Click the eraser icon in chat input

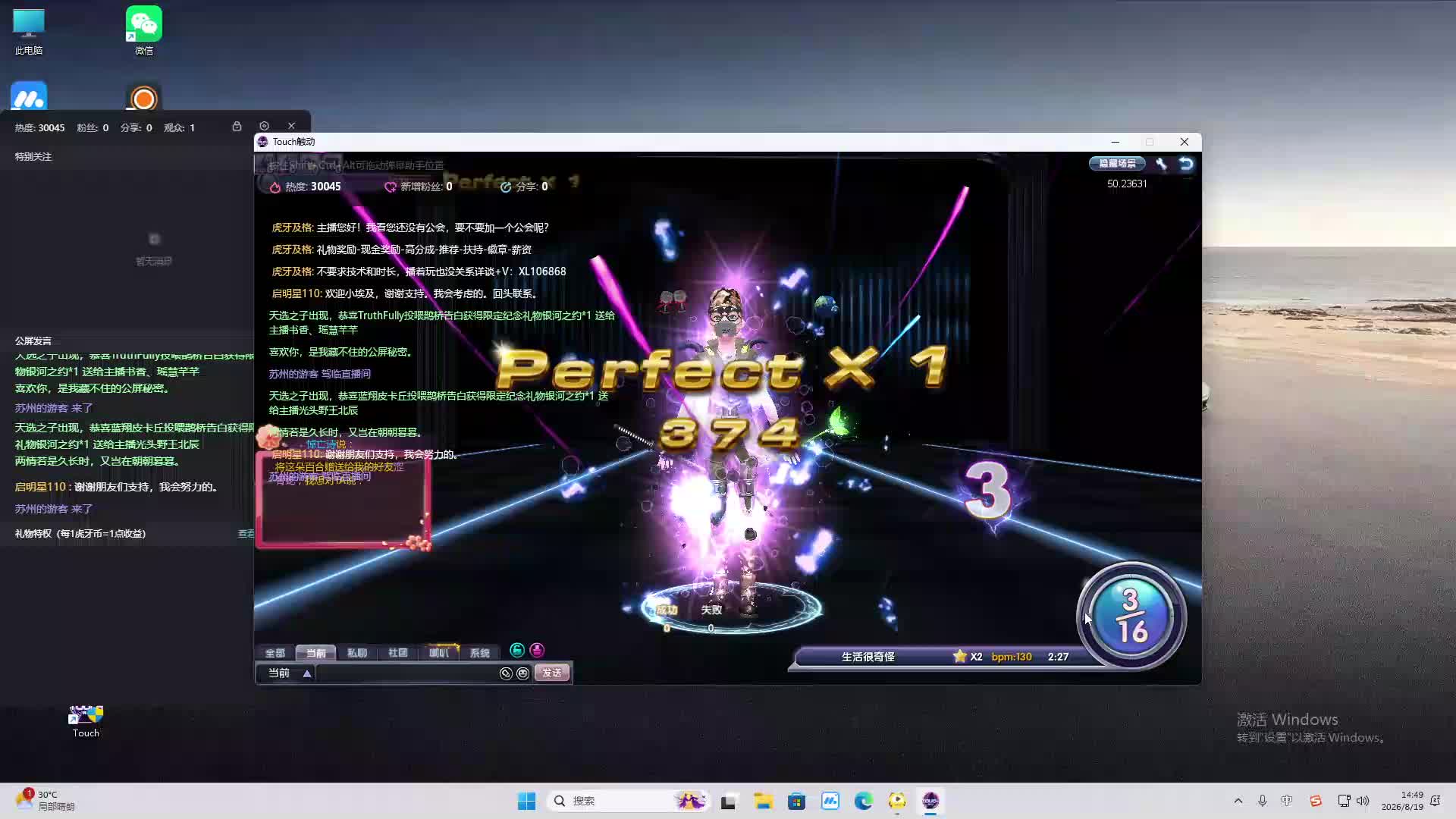[506, 673]
